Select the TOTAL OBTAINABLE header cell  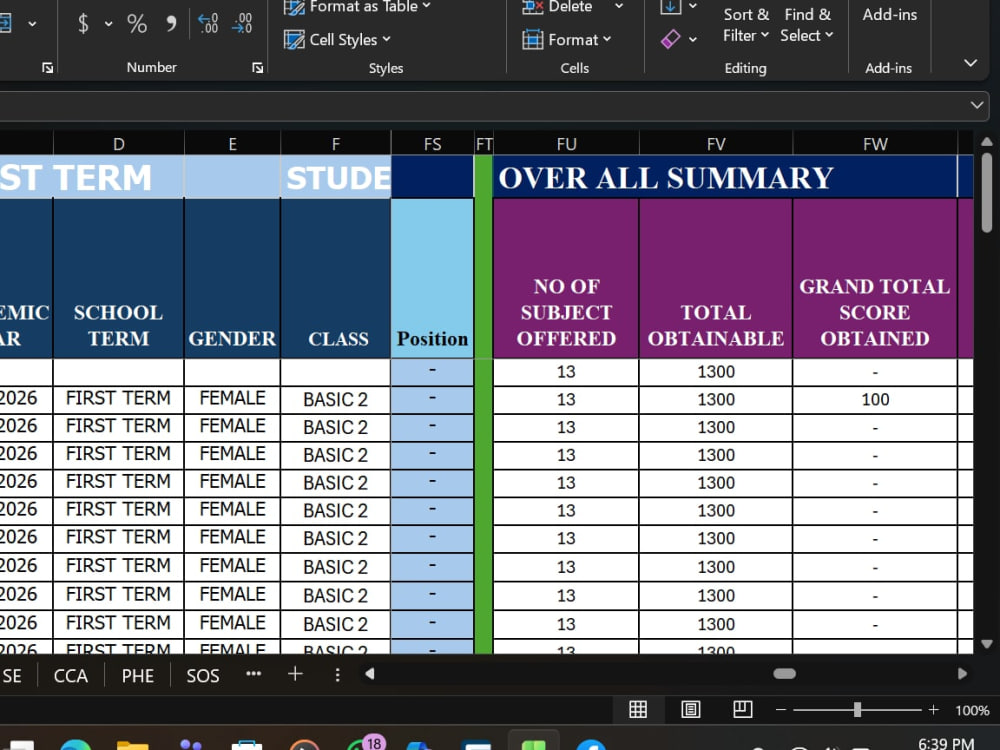point(716,278)
